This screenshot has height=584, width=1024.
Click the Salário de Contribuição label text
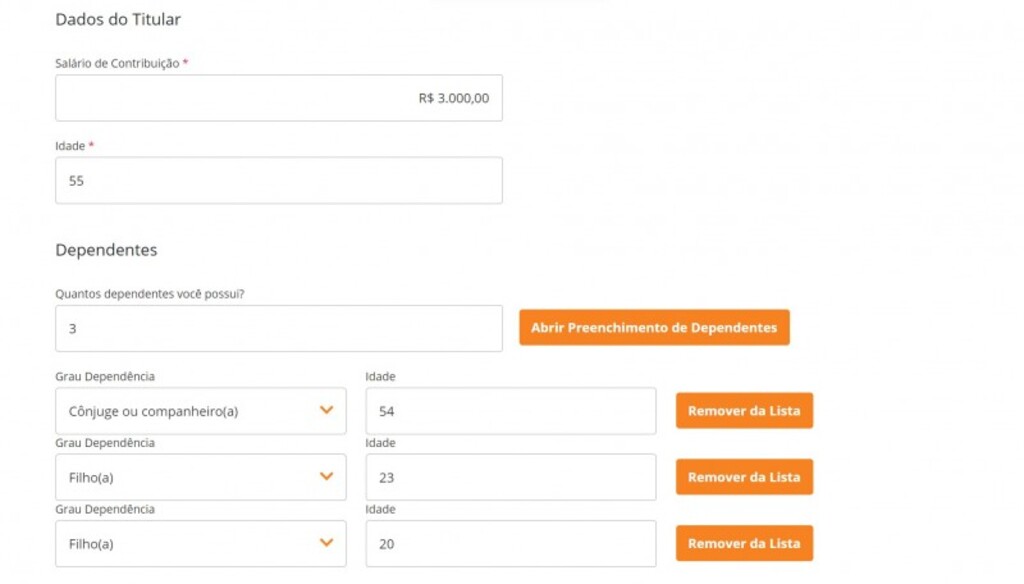click(x=117, y=64)
